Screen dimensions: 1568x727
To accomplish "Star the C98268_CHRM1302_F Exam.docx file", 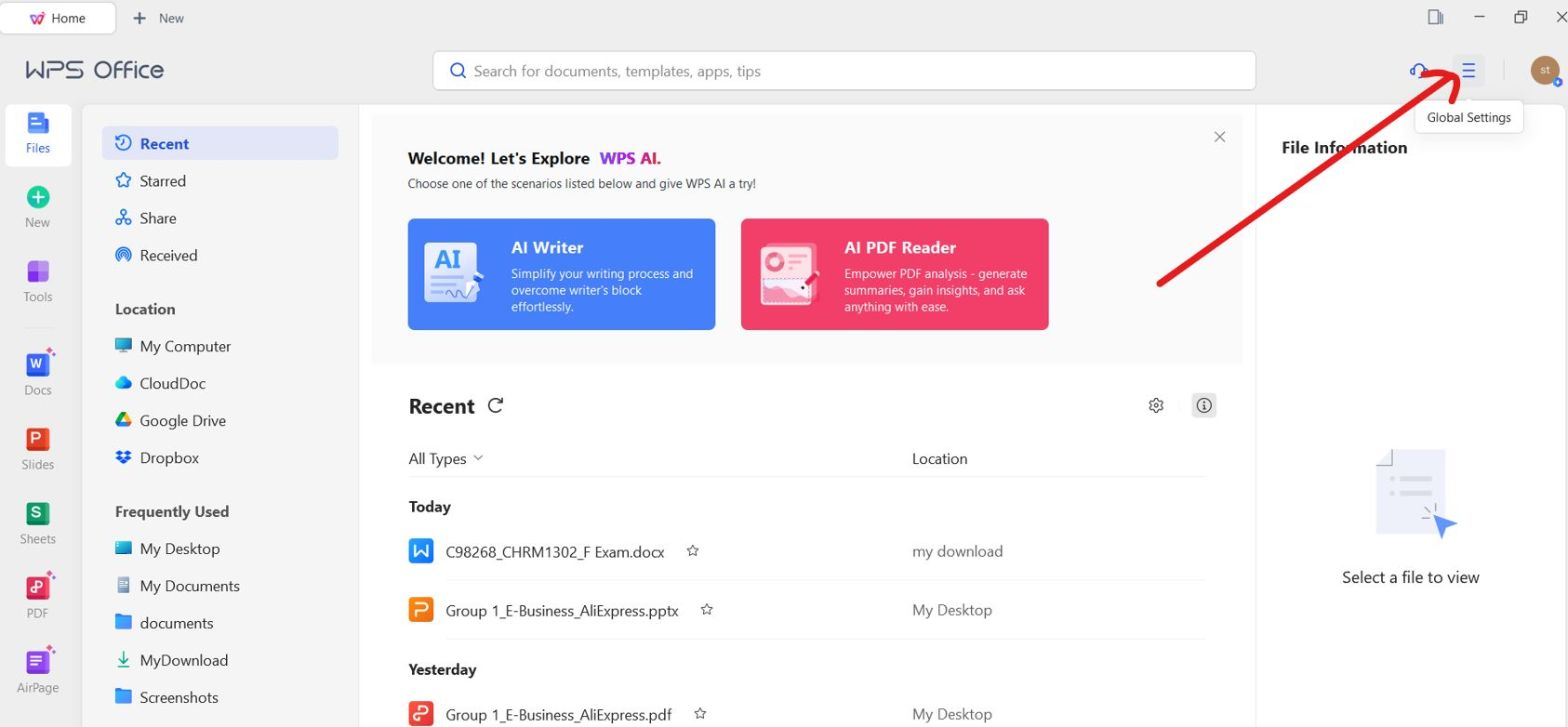I will [693, 551].
